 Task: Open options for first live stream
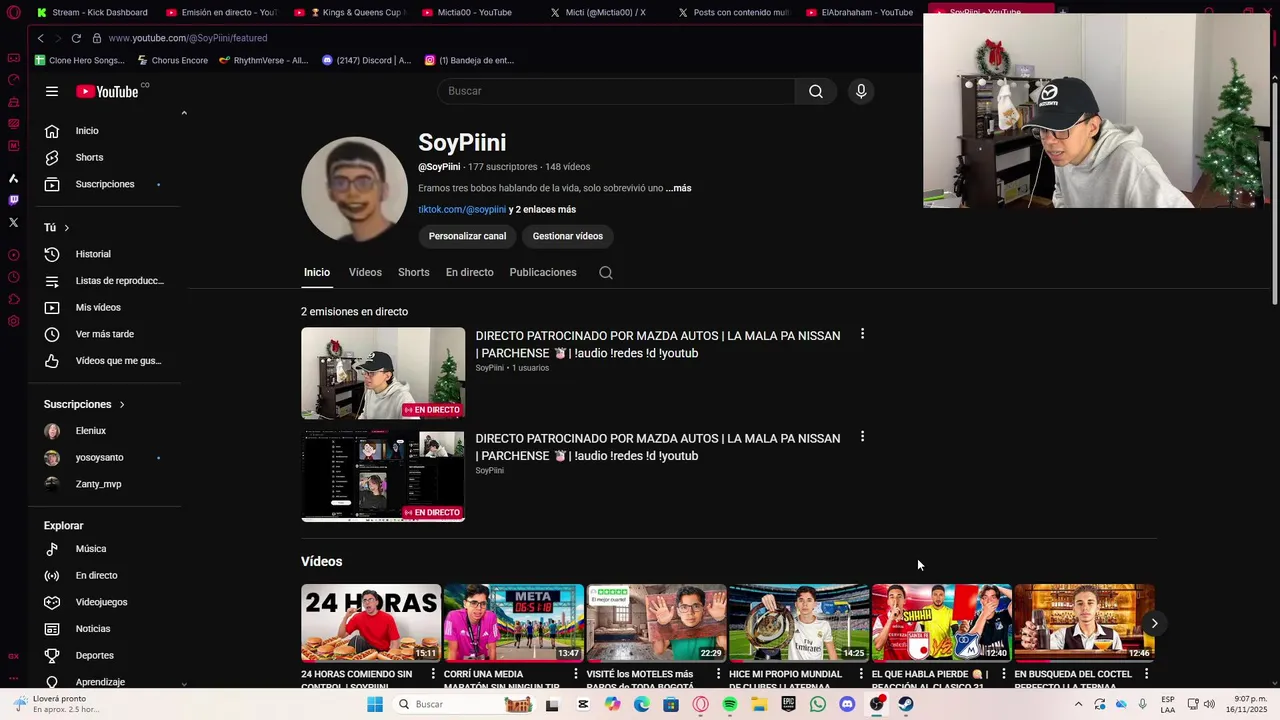[x=862, y=334]
